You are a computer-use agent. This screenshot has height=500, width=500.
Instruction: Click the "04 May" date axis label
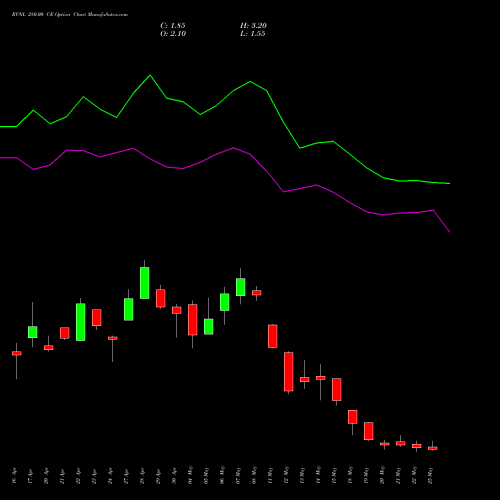190,475
